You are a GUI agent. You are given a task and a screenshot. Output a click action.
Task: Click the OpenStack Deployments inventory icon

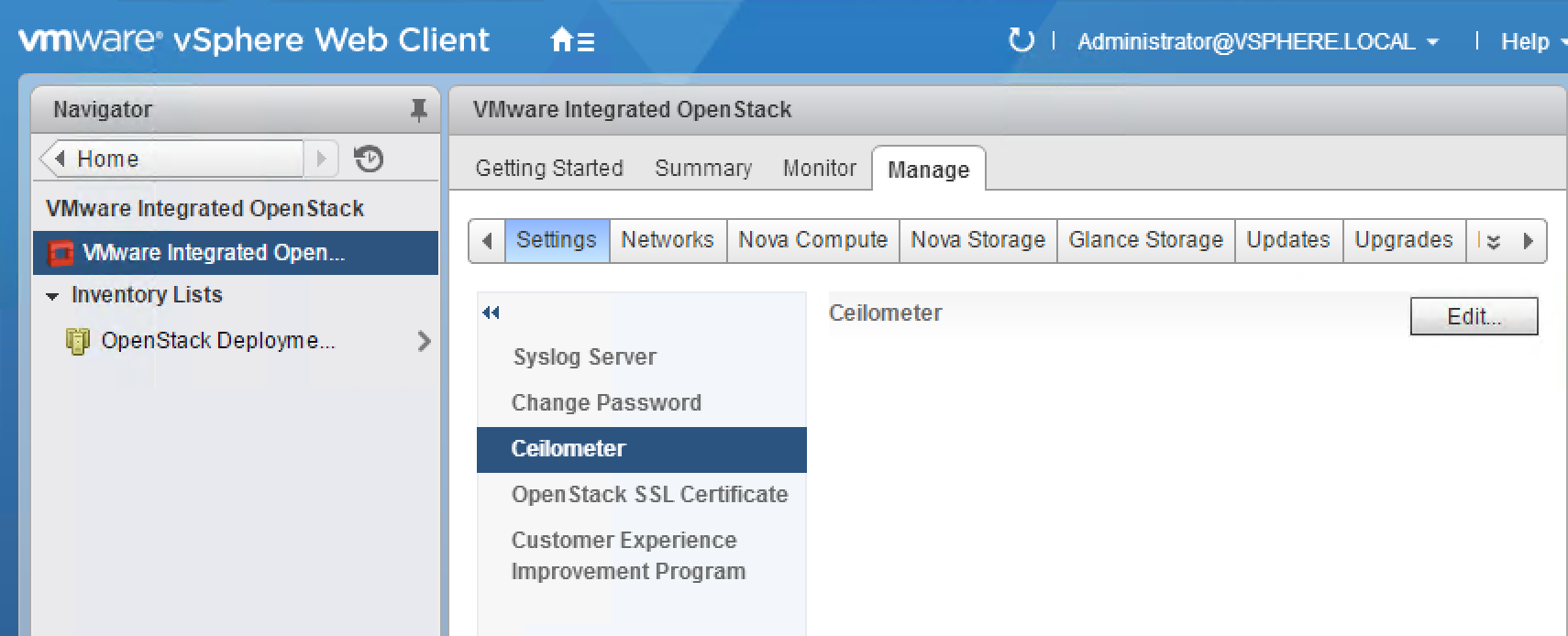77,341
